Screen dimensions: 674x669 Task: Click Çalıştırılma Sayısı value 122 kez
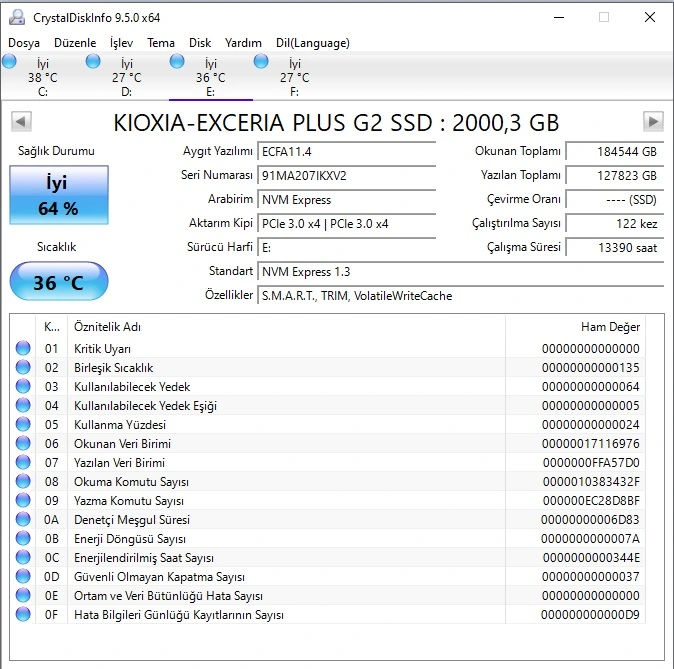pos(615,224)
